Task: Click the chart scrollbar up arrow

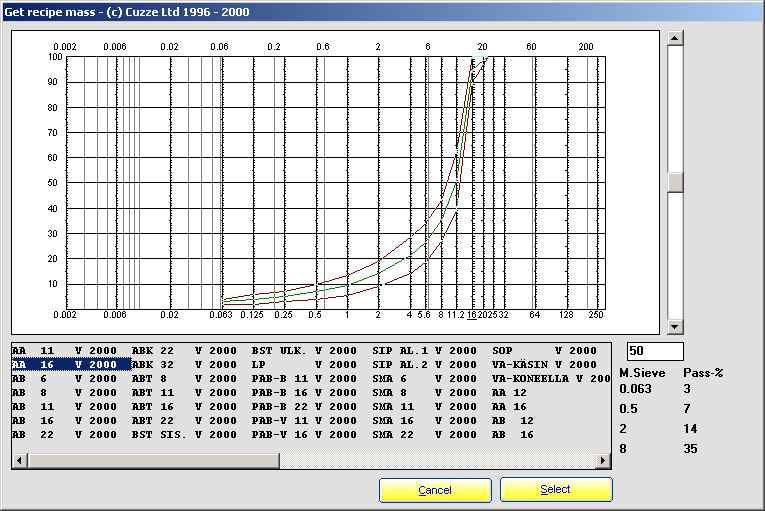Action: coord(675,38)
